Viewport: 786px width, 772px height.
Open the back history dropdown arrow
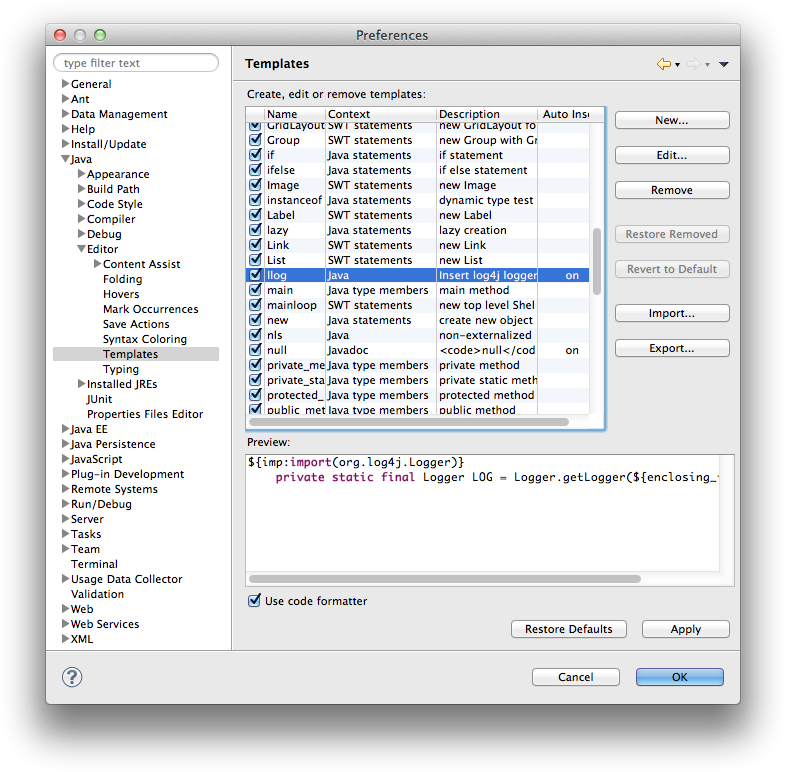(x=677, y=65)
